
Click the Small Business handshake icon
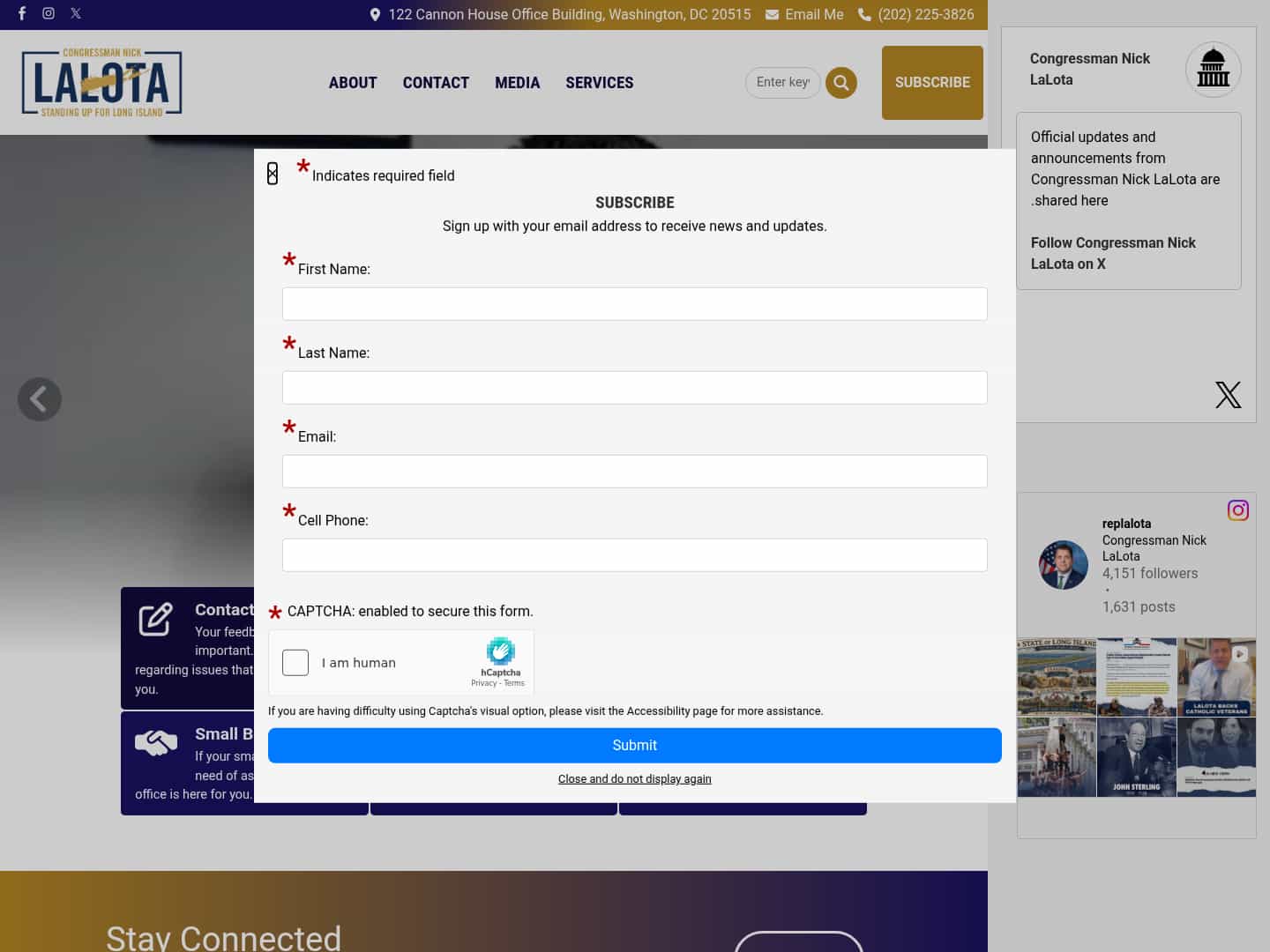(156, 743)
